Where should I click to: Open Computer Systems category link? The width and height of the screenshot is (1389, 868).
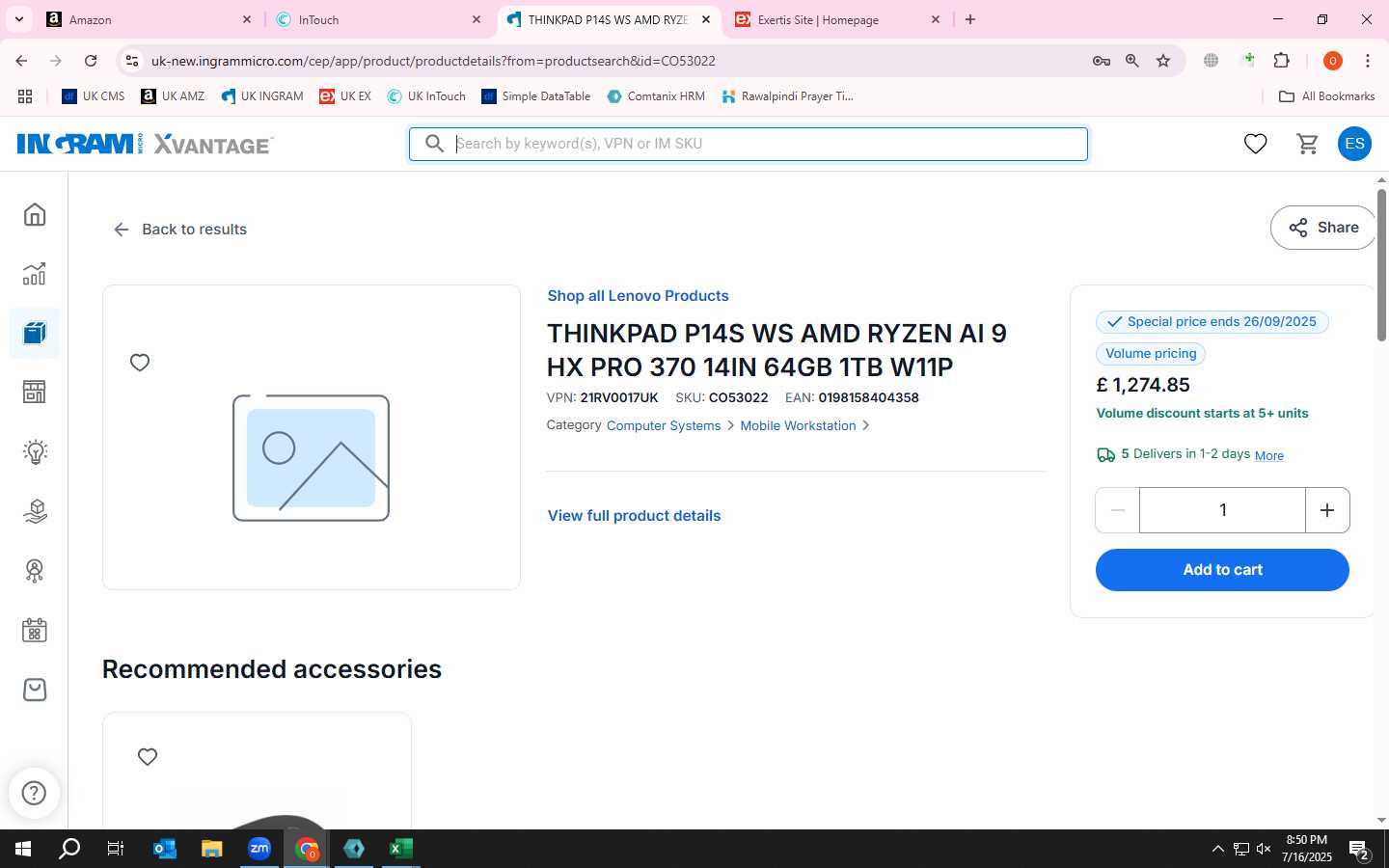click(x=664, y=425)
